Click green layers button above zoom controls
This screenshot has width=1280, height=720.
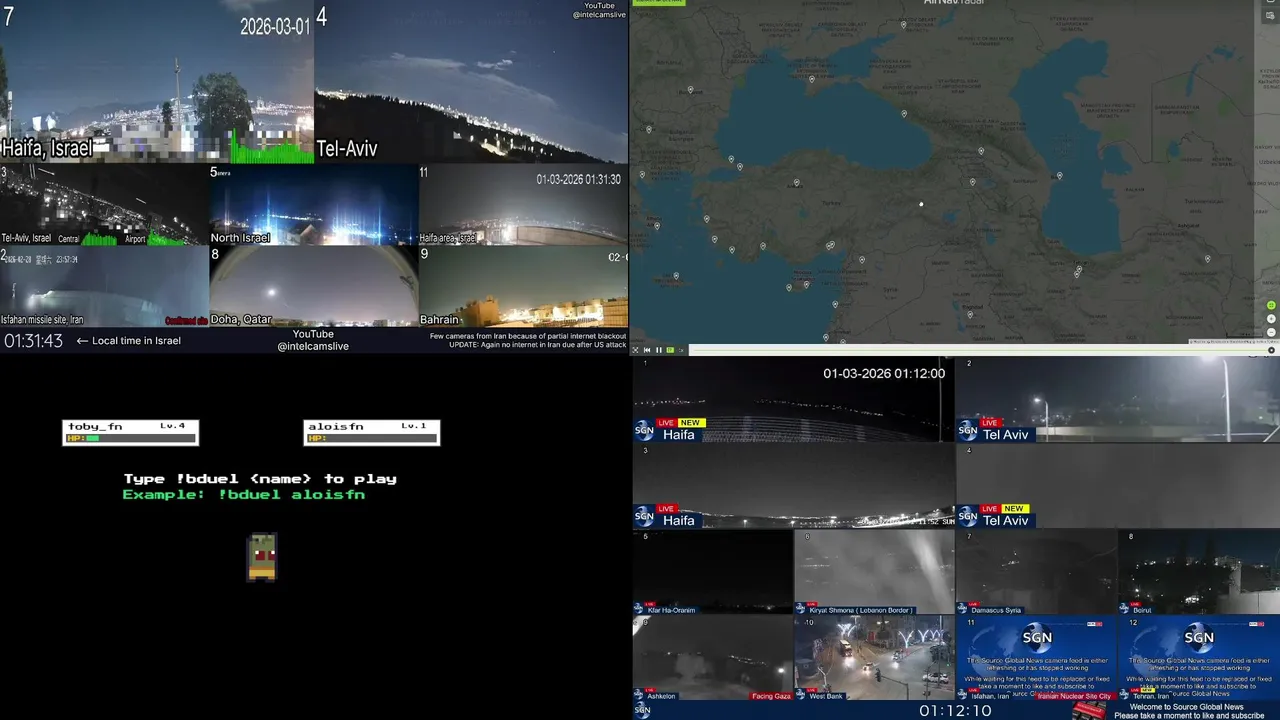coord(1271,305)
